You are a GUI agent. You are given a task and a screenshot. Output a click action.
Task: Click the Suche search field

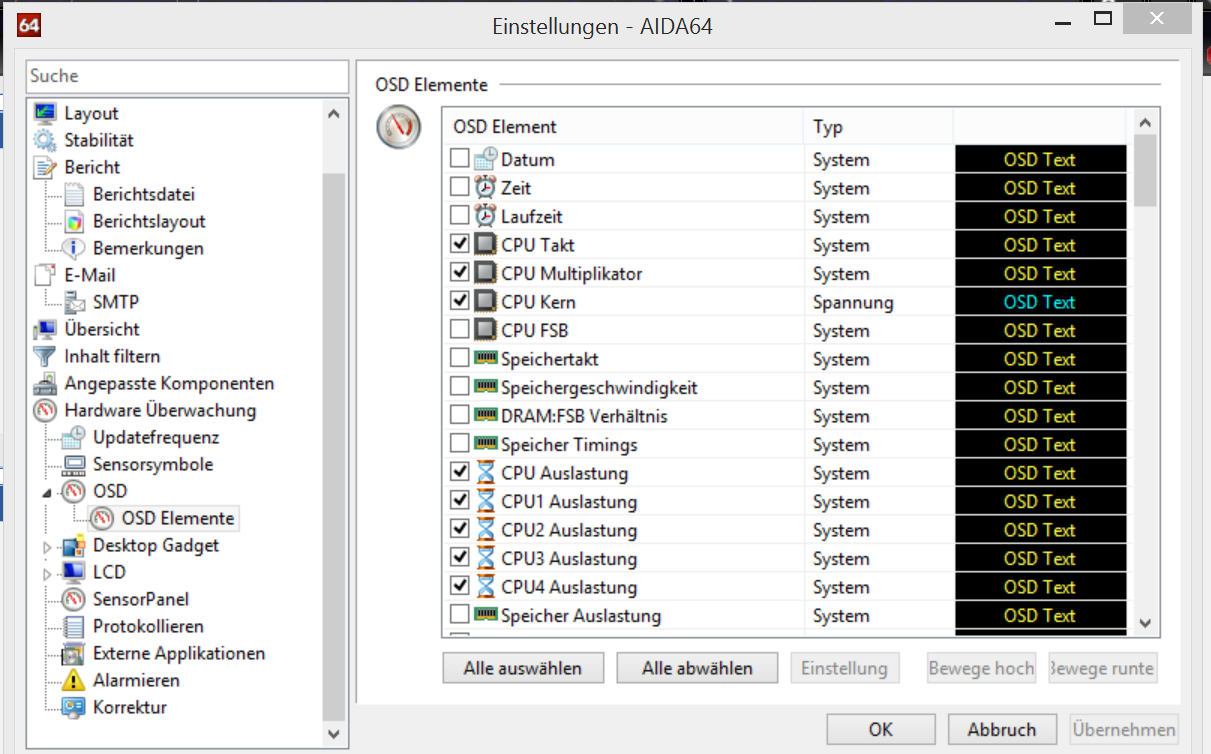point(187,76)
